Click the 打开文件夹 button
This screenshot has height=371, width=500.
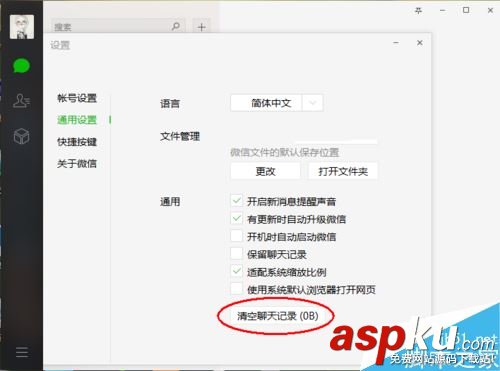(343, 171)
